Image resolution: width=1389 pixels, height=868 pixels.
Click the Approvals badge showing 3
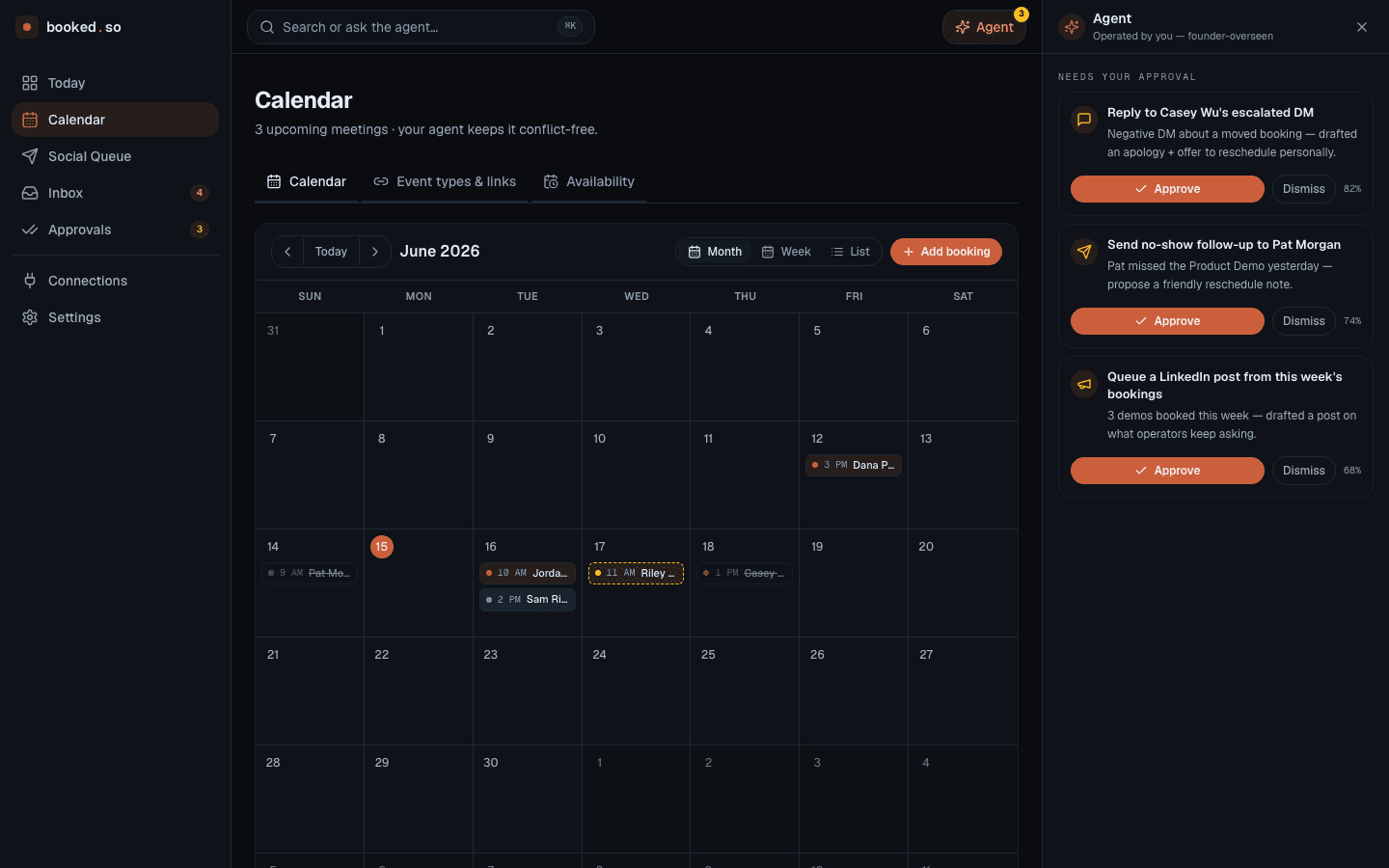(x=200, y=230)
